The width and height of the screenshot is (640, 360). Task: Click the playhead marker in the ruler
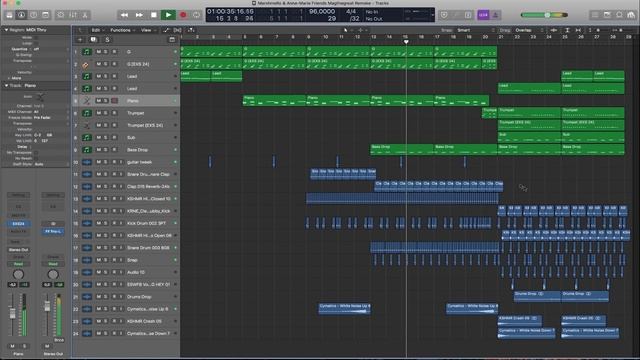click(406, 42)
